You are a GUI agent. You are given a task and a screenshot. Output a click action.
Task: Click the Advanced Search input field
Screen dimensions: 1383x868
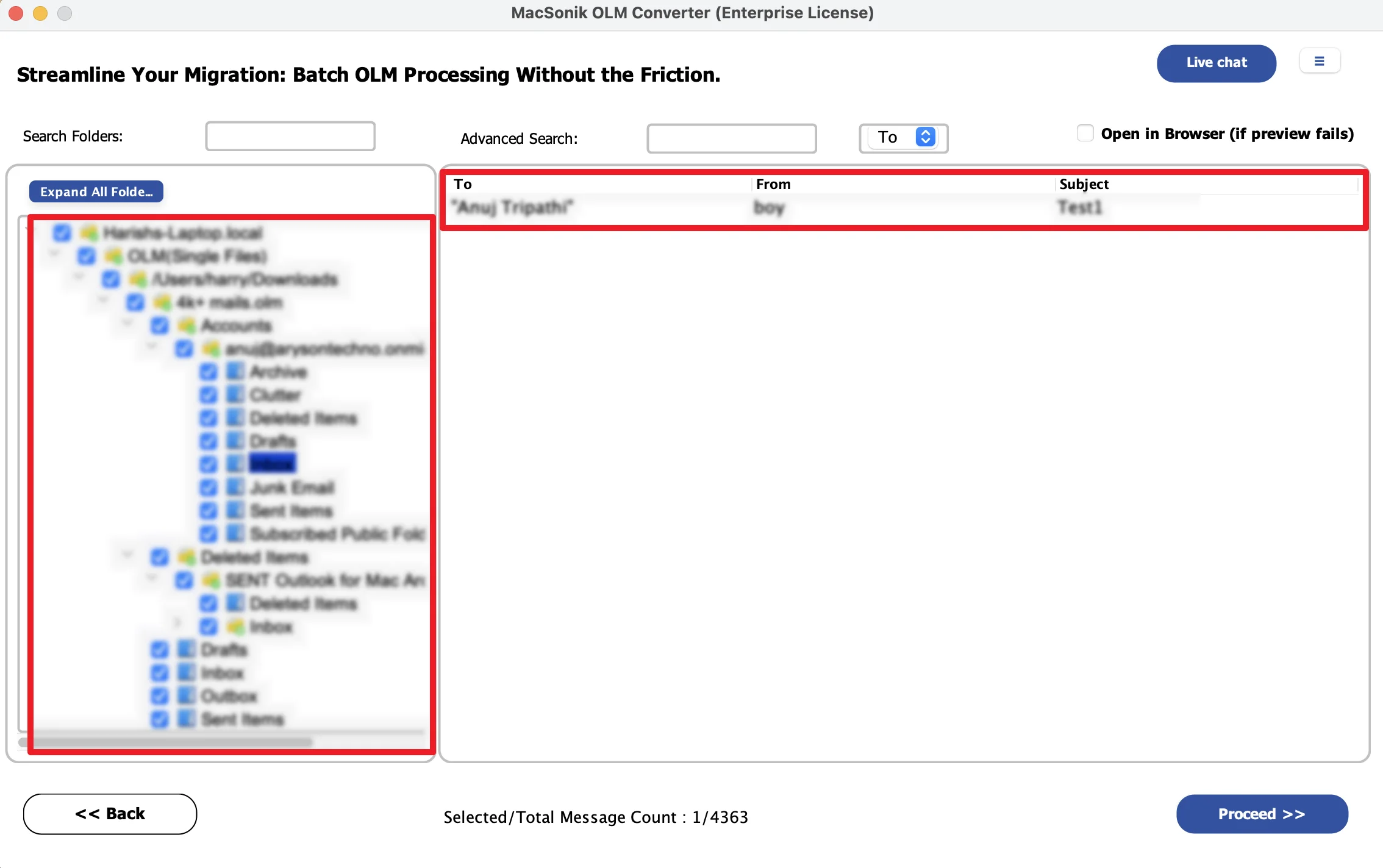pos(731,138)
